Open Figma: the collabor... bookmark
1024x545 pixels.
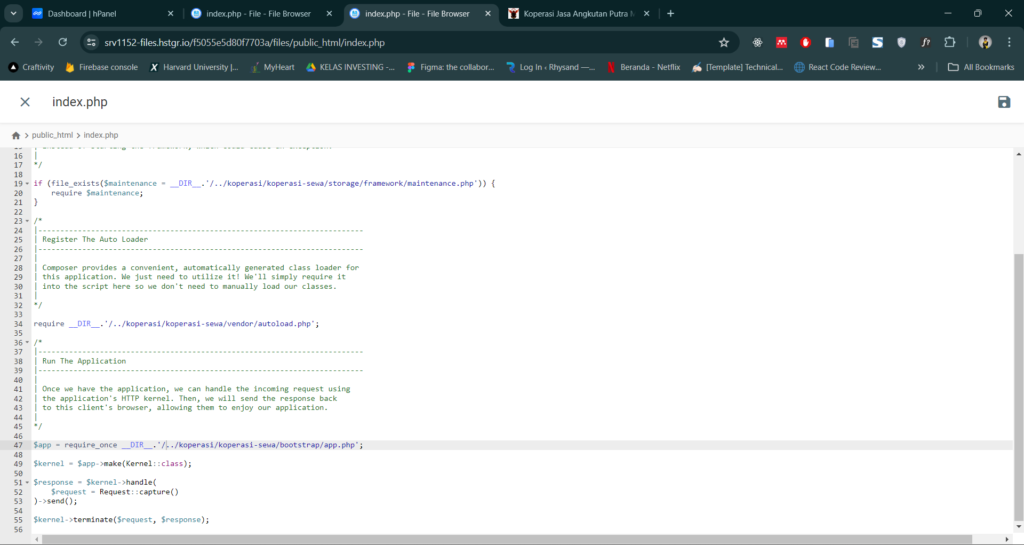[451, 67]
